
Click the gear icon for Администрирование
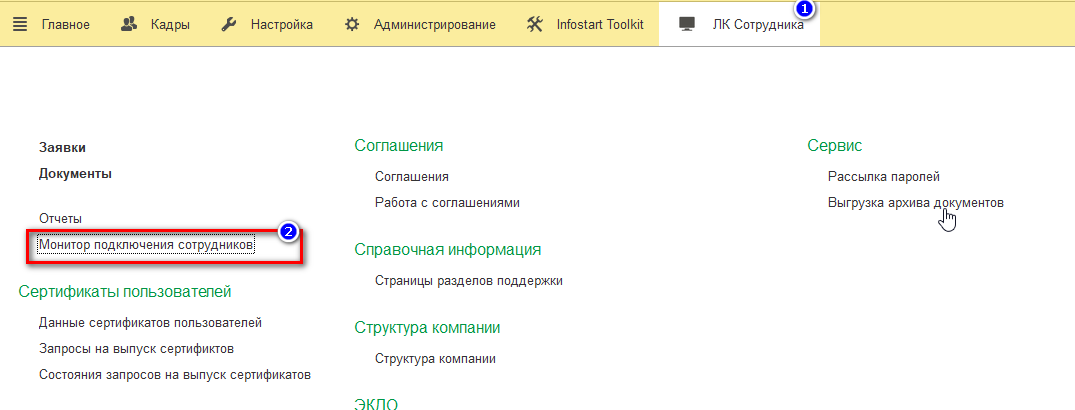point(352,25)
